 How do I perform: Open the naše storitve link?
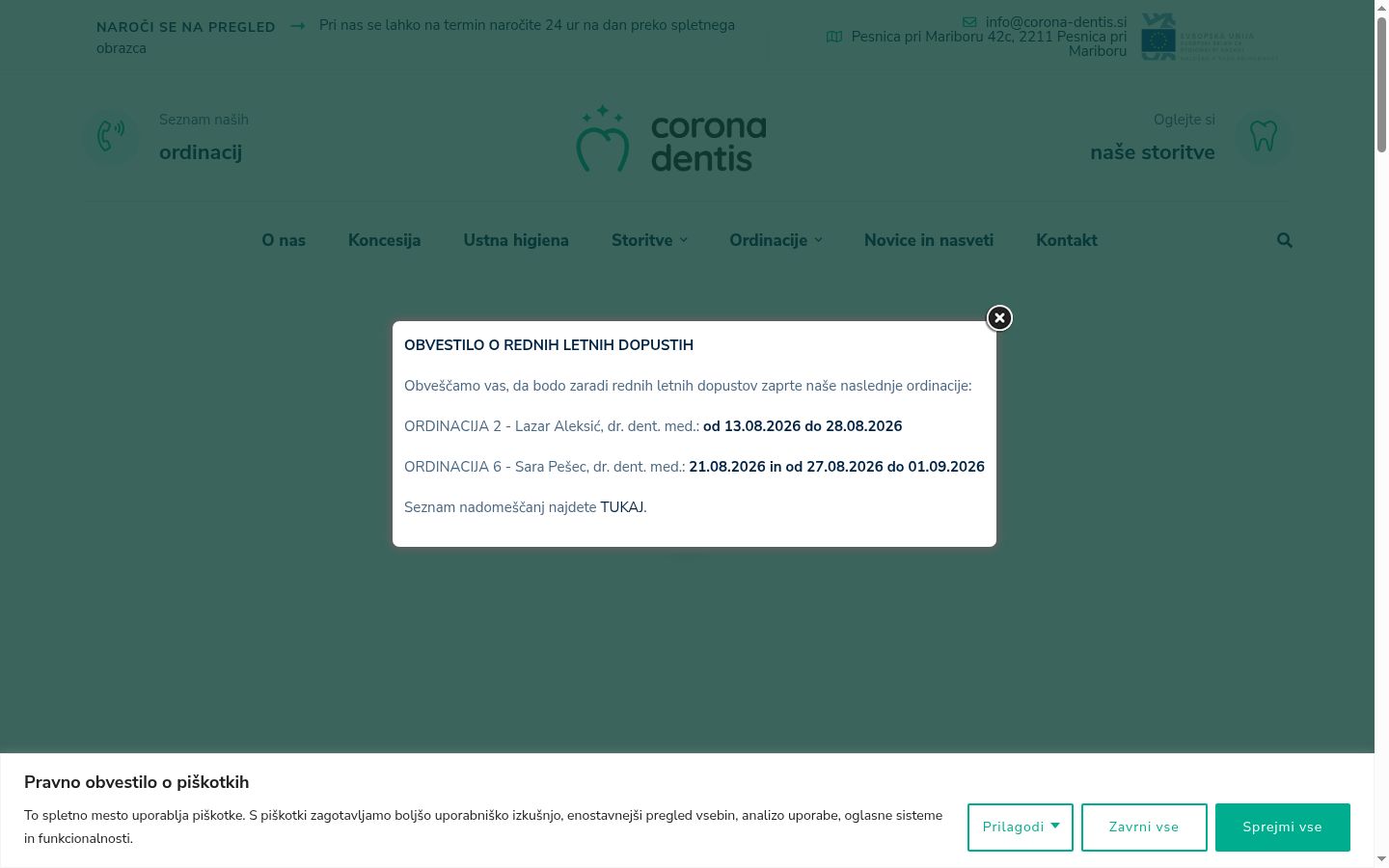[1153, 152]
